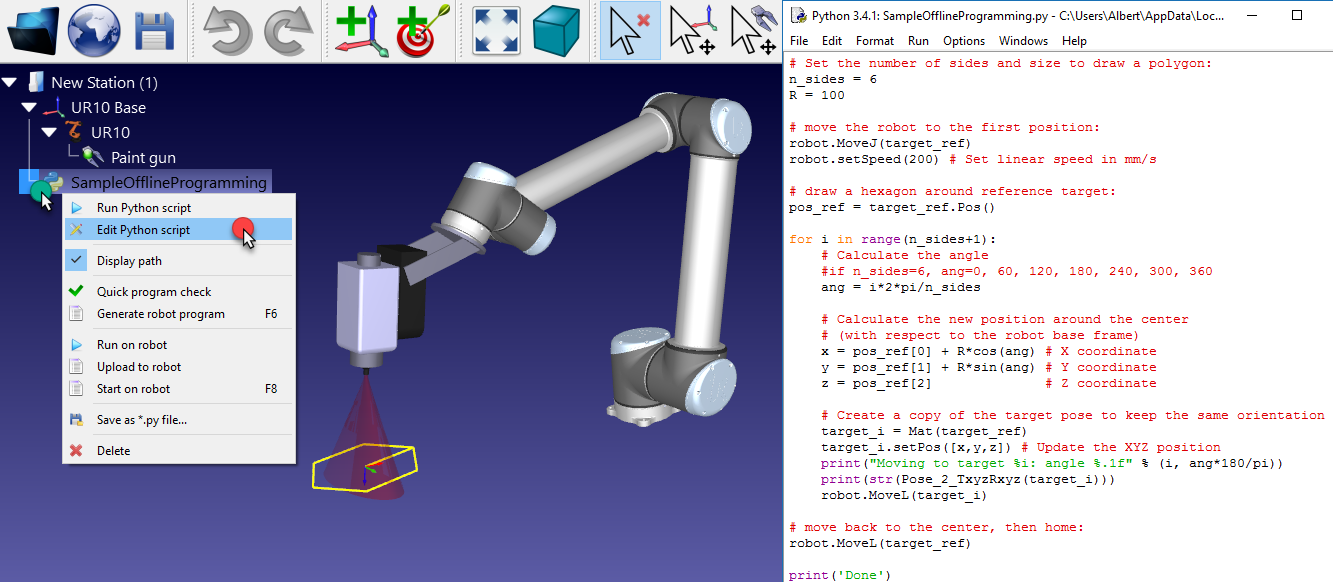Collapse the UR10 Base branch
1333x582 pixels.
point(28,107)
